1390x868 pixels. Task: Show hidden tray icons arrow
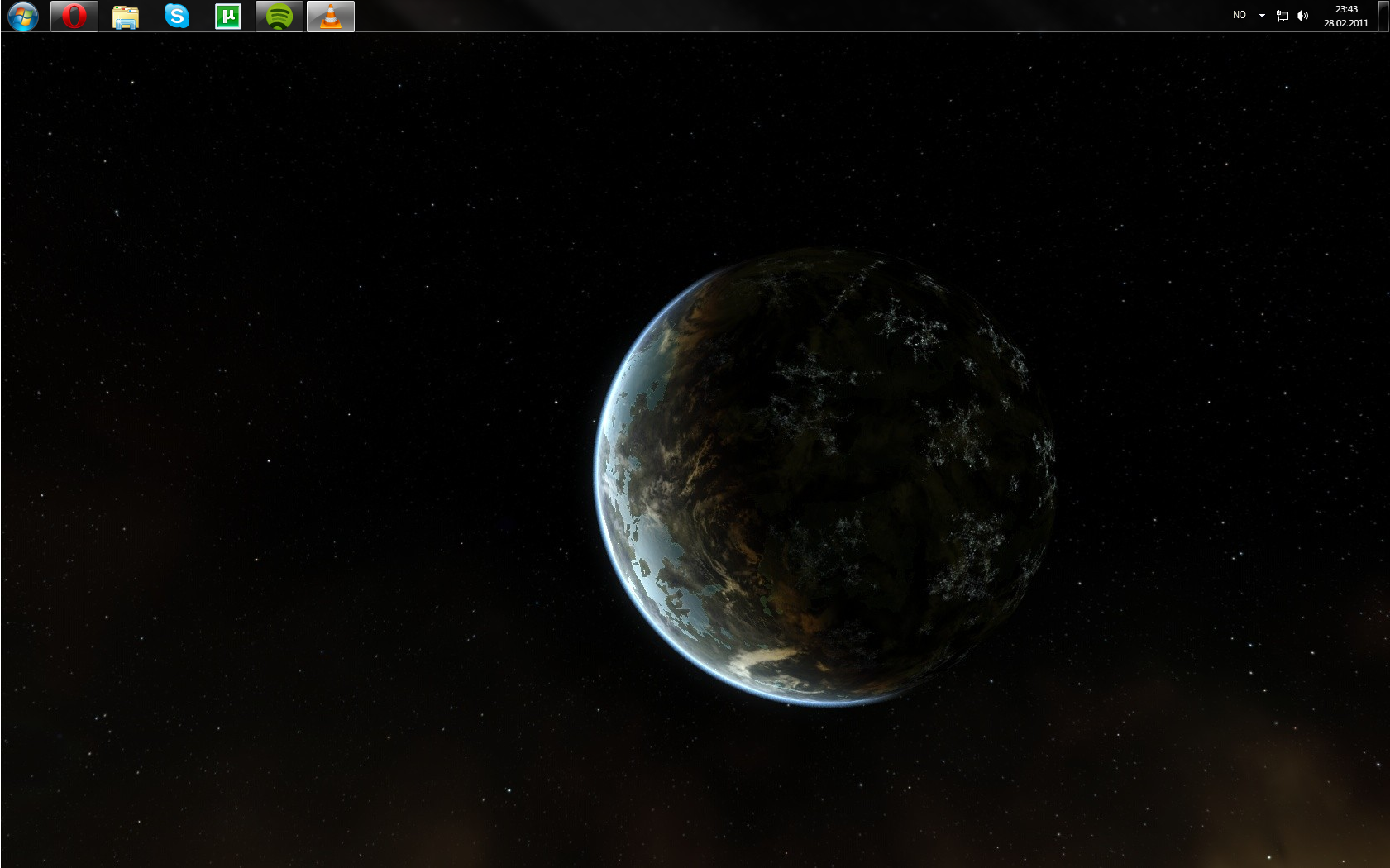pos(1262,16)
